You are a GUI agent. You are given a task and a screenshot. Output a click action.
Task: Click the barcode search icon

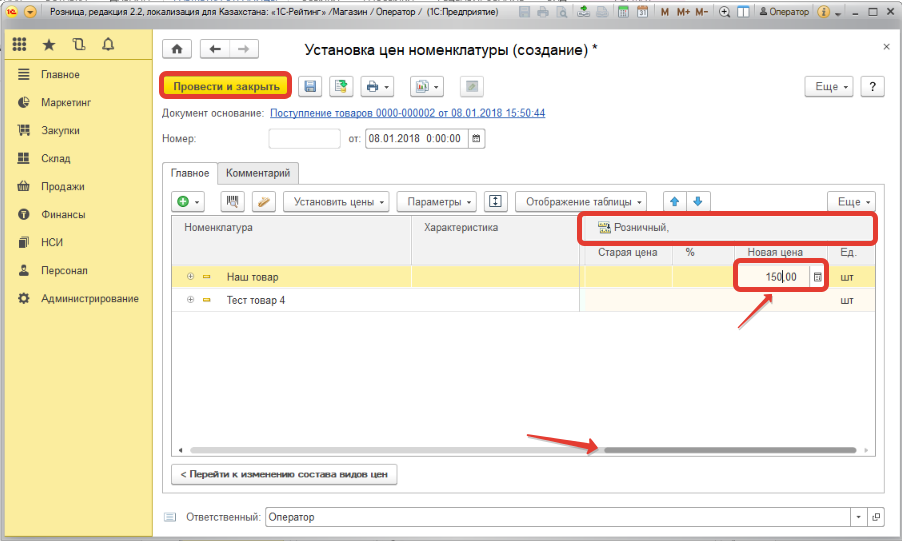tap(232, 202)
